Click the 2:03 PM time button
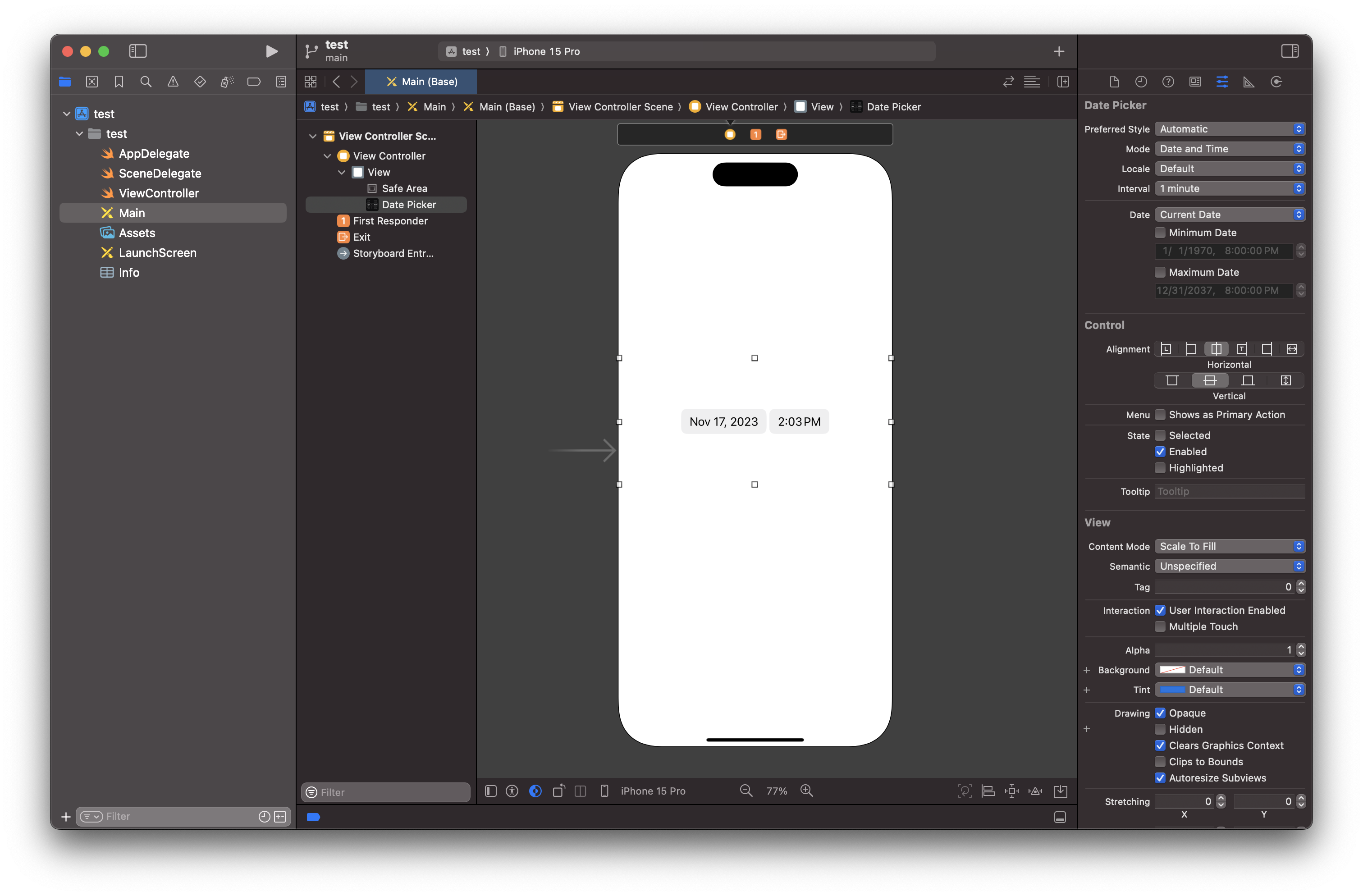Image resolution: width=1363 pixels, height=896 pixels. click(799, 421)
